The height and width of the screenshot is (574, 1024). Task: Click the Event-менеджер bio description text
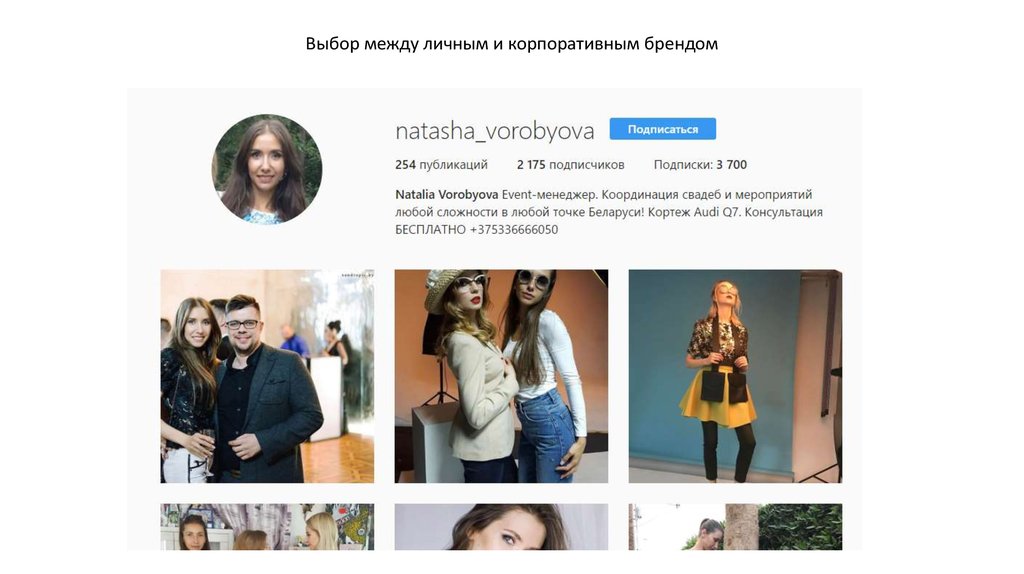609,212
